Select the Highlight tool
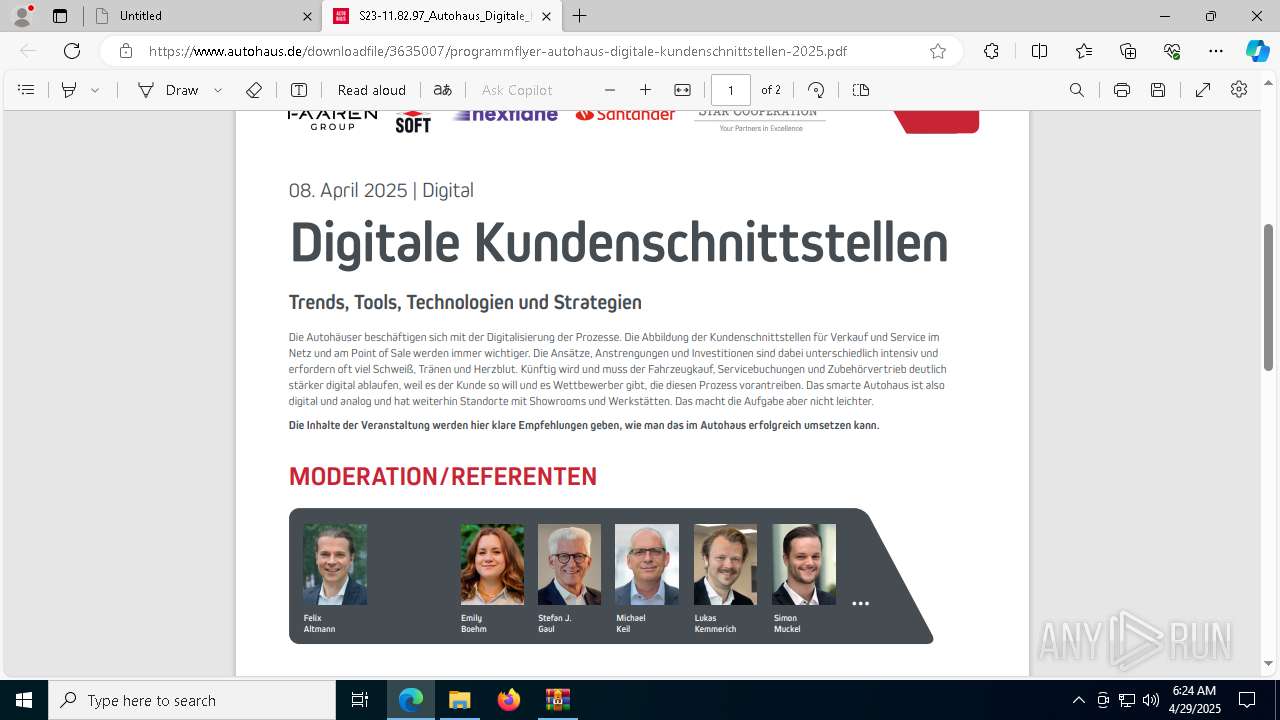Screen dimensions: 1280x720 point(69,90)
